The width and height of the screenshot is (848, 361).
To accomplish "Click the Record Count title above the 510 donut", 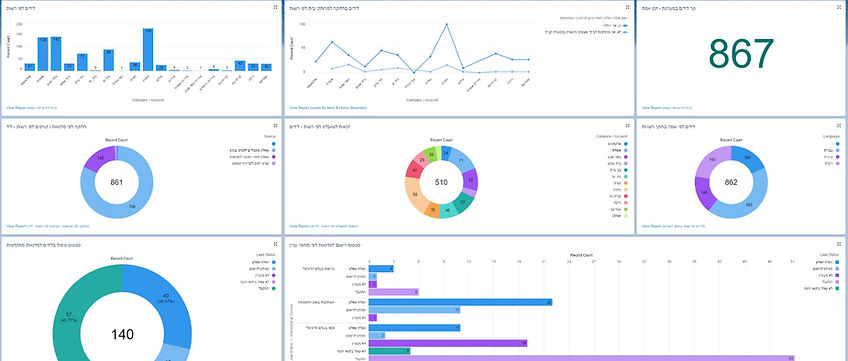I will point(441,141).
